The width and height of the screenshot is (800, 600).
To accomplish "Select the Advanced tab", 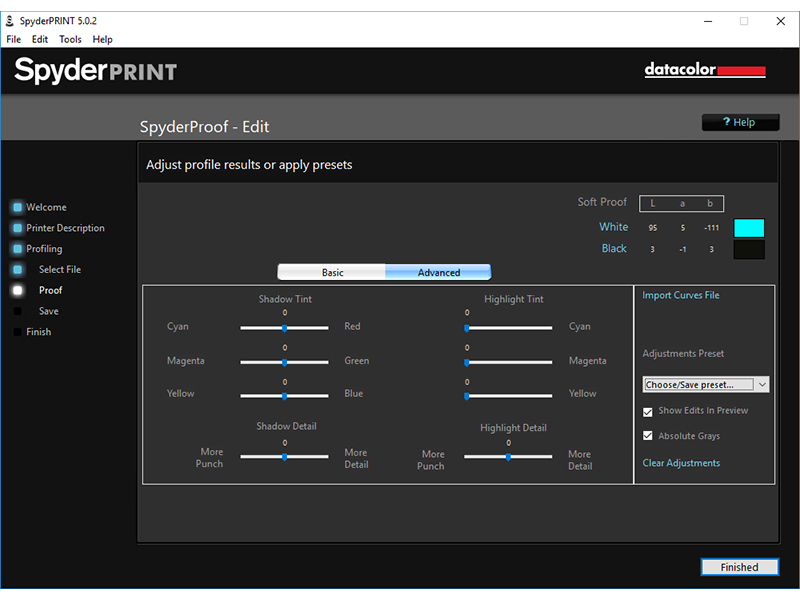I will pyautogui.click(x=438, y=272).
